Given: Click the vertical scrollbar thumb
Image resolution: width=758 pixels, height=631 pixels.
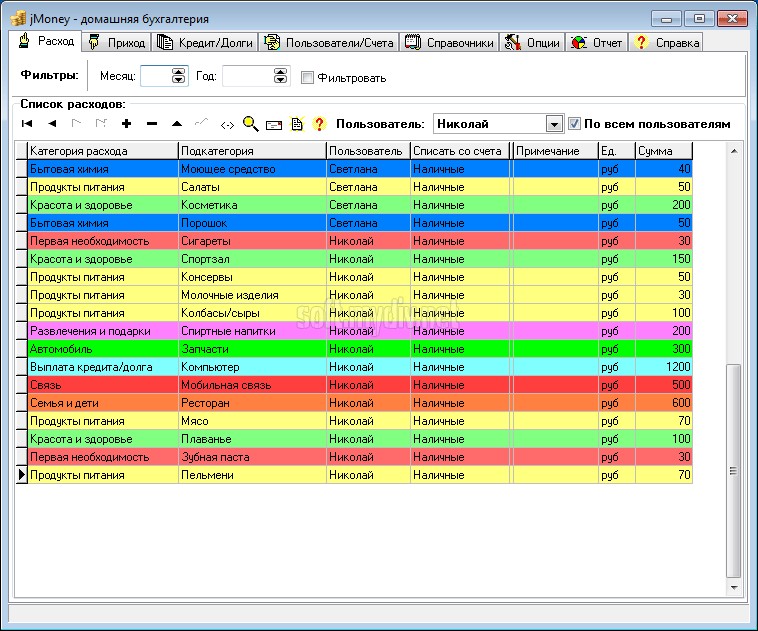Looking at the screenshot, I should click(x=734, y=471).
